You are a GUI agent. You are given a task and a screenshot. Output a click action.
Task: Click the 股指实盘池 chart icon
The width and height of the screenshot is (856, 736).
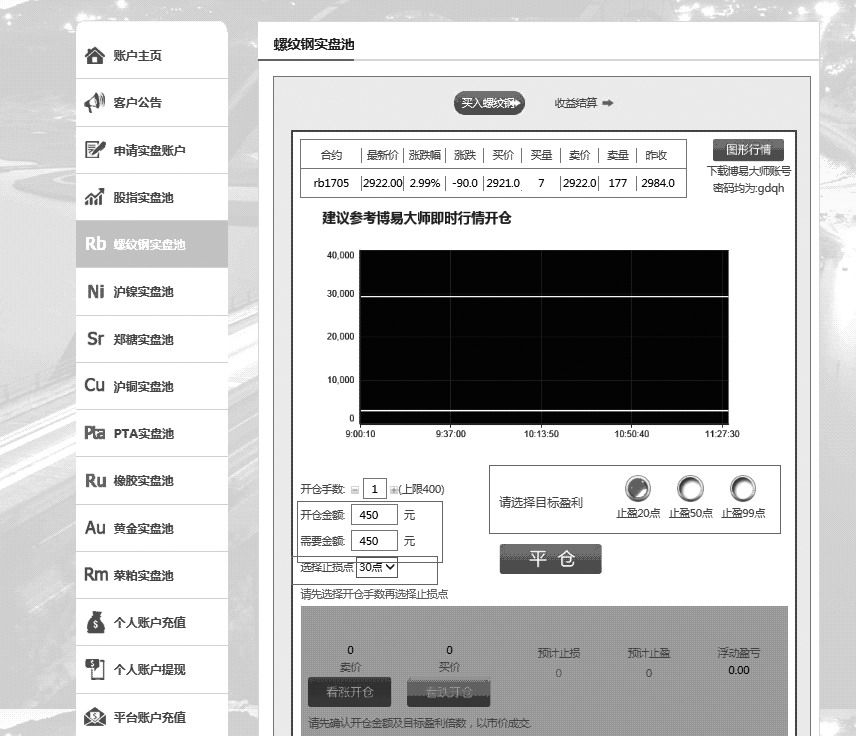click(x=94, y=197)
